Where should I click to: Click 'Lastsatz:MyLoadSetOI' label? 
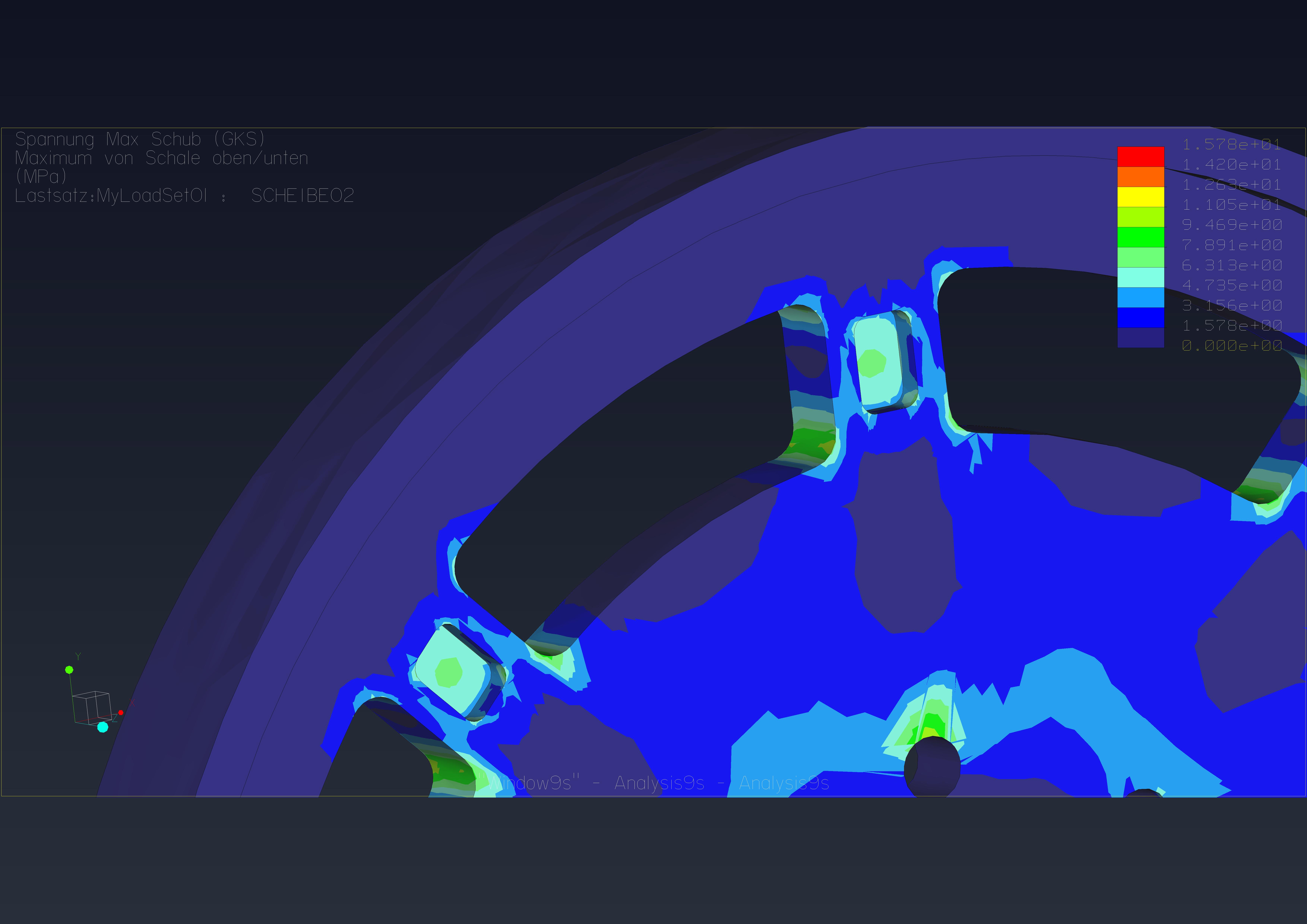pos(111,196)
